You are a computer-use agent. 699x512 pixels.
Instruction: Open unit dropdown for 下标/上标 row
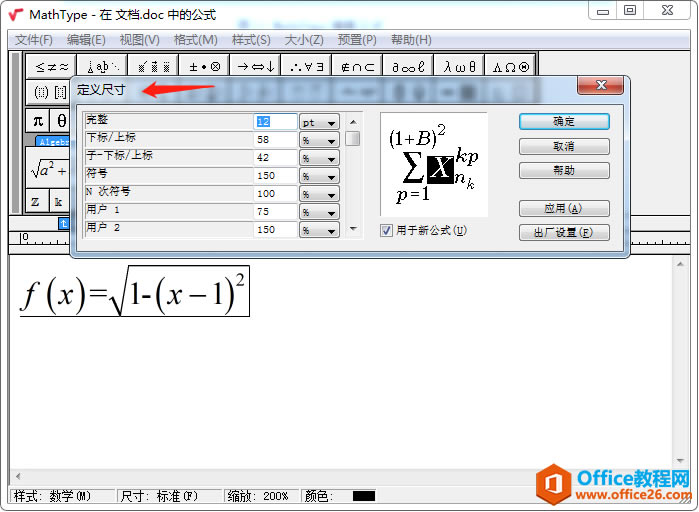319,140
